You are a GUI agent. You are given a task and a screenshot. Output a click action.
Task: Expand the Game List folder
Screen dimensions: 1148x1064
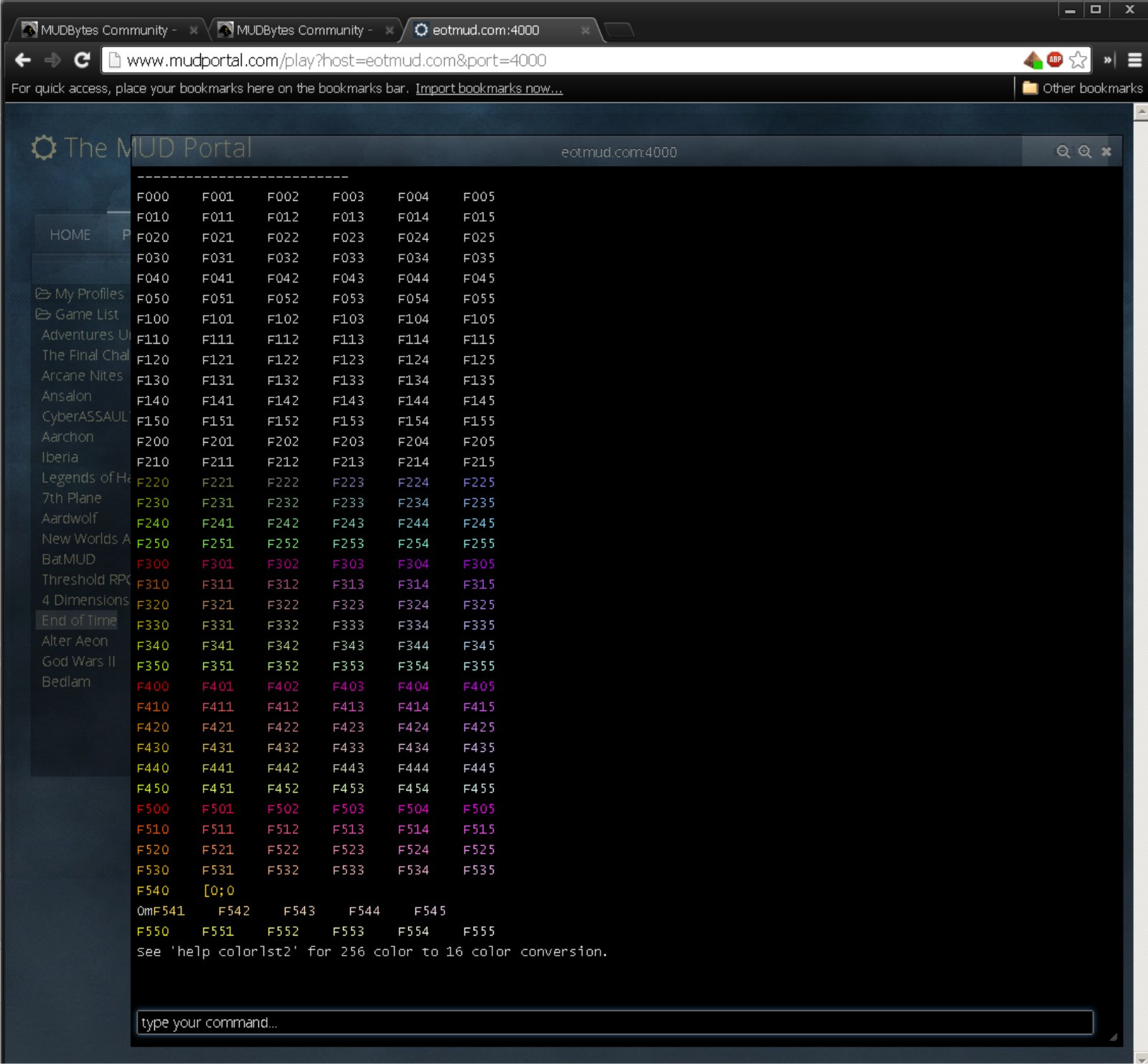[77, 314]
